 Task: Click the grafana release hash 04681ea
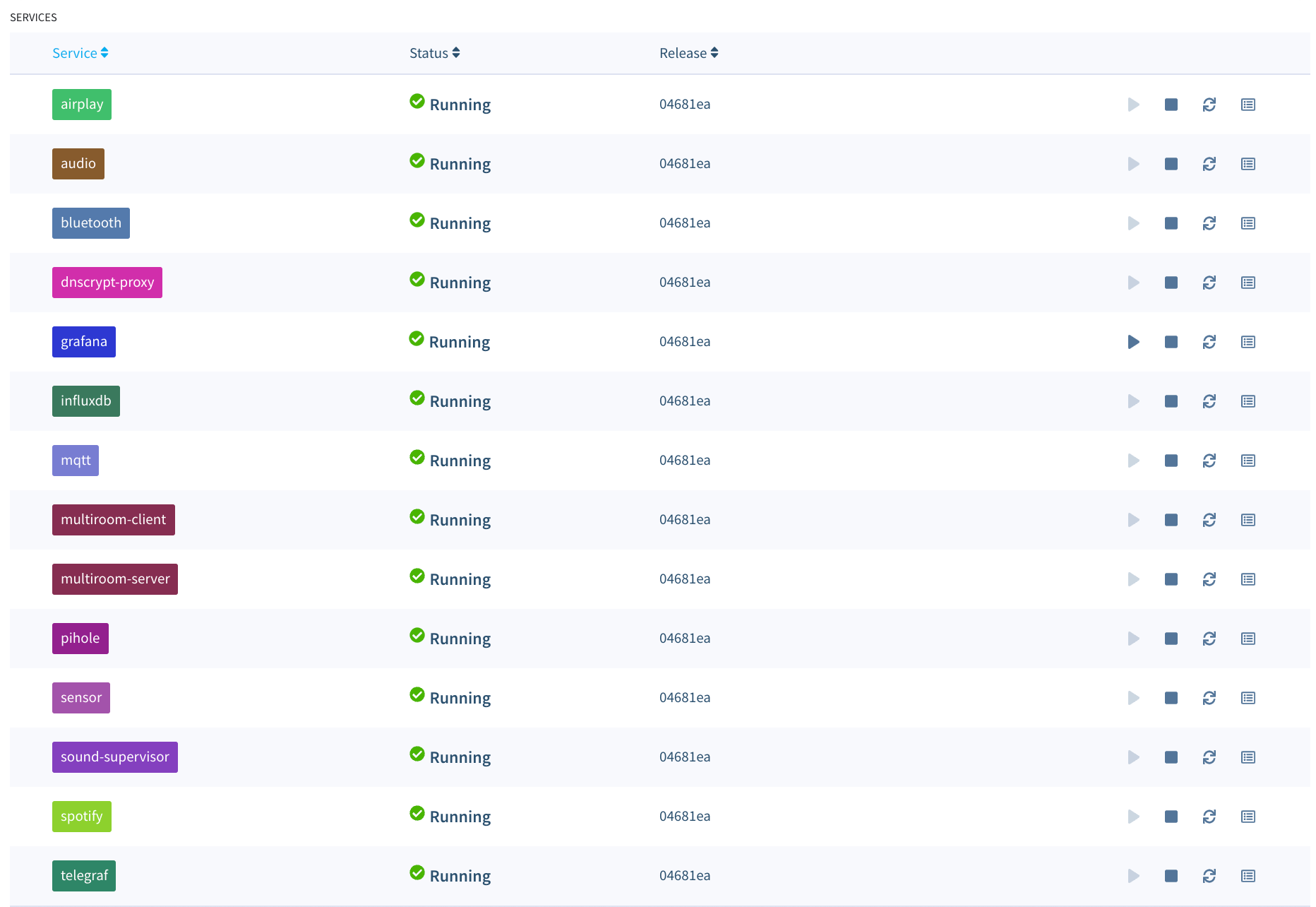pos(684,342)
